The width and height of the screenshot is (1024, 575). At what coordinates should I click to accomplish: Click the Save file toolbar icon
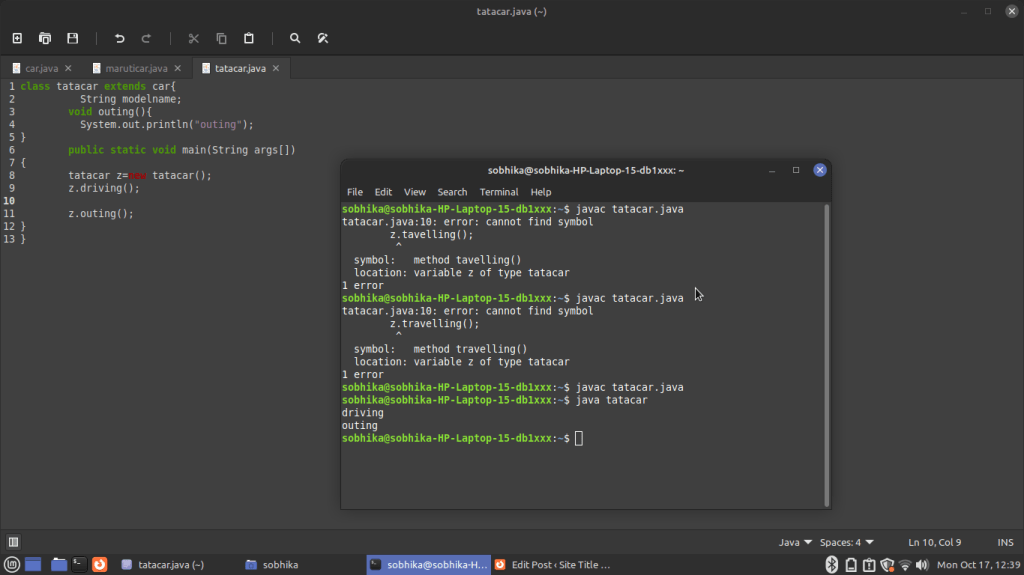(73, 38)
